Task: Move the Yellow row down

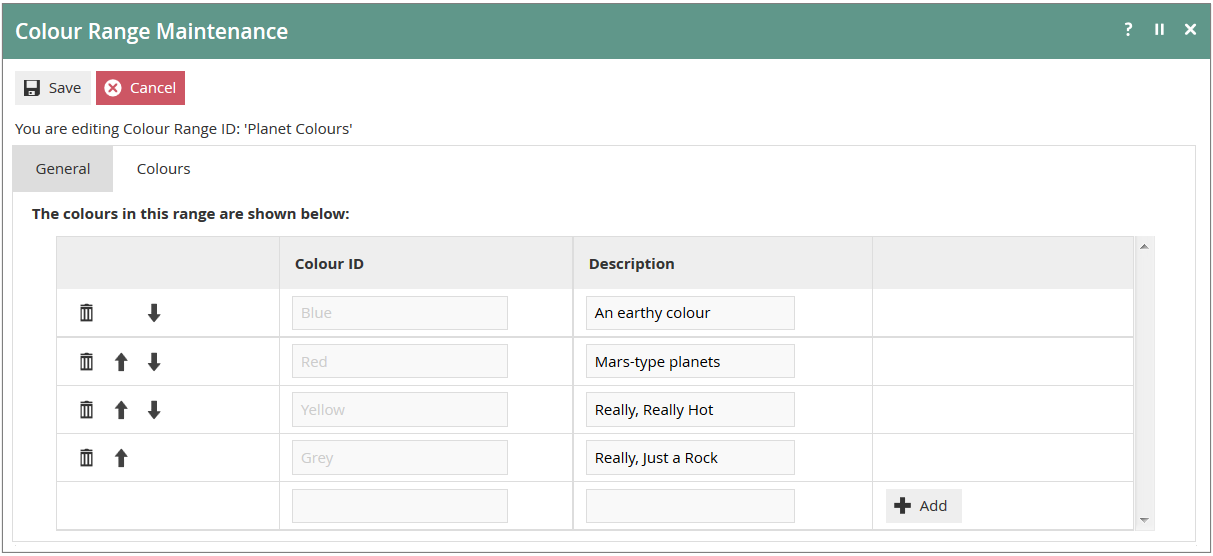Action: click(154, 410)
